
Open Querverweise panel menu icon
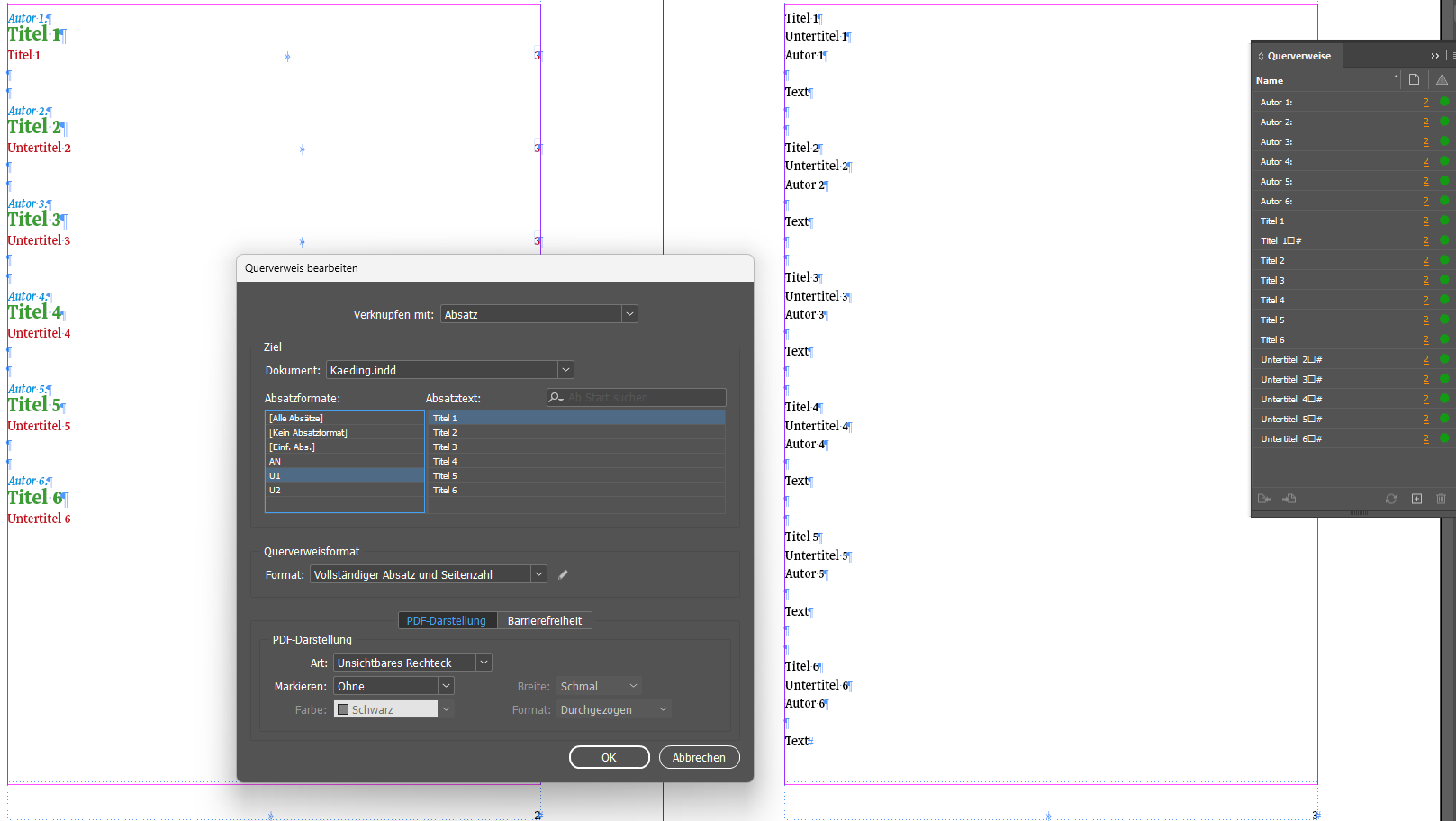click(1452, 55)
